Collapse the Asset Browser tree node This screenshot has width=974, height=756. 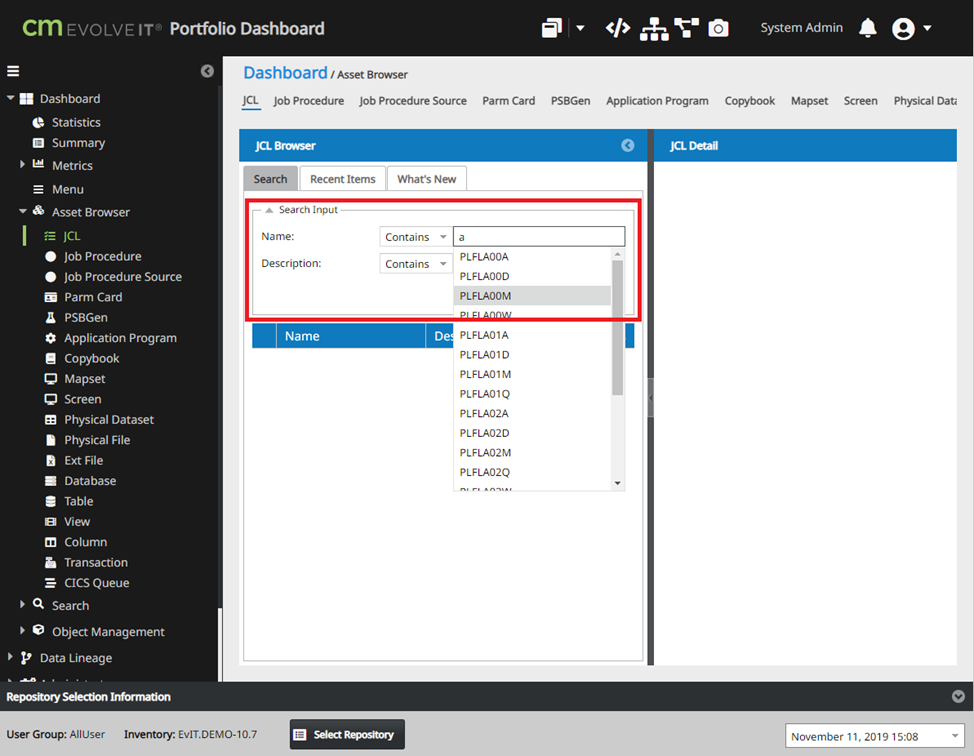tap(22, 211)
